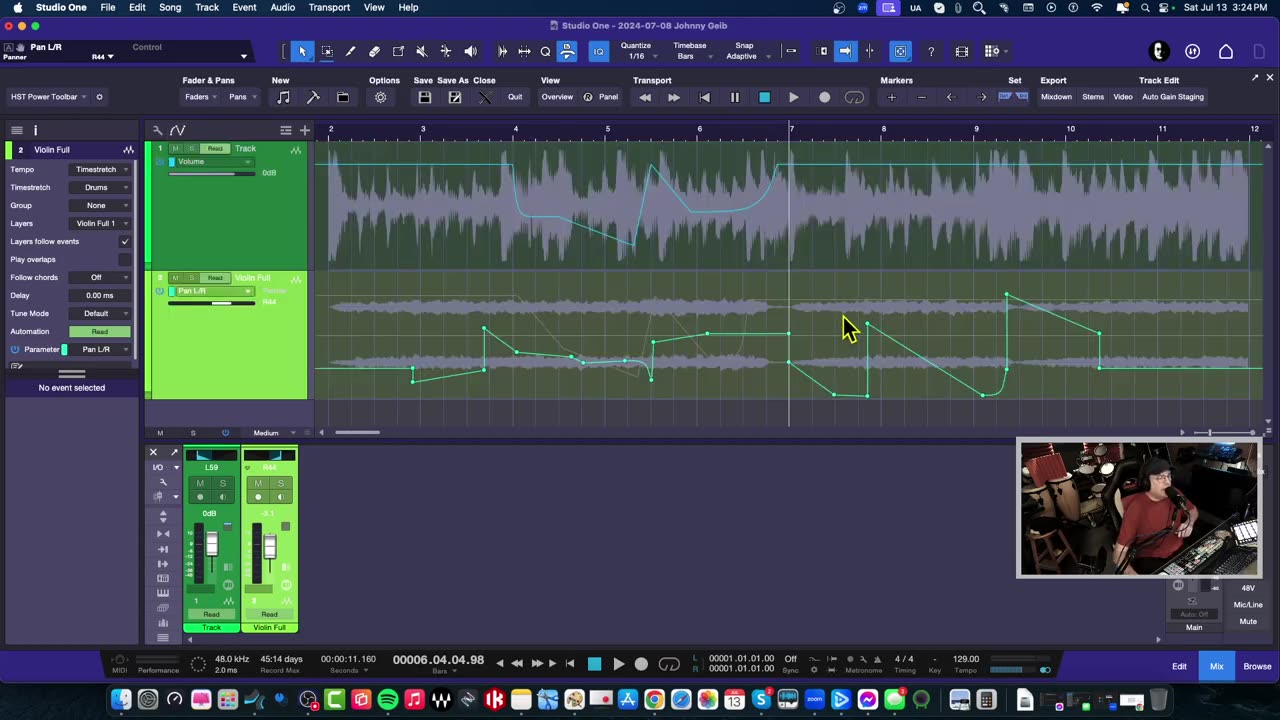This screenshot has width=1280, height=720.
Task: Toggle the IQ quantize button
Action: click(598, 51)
